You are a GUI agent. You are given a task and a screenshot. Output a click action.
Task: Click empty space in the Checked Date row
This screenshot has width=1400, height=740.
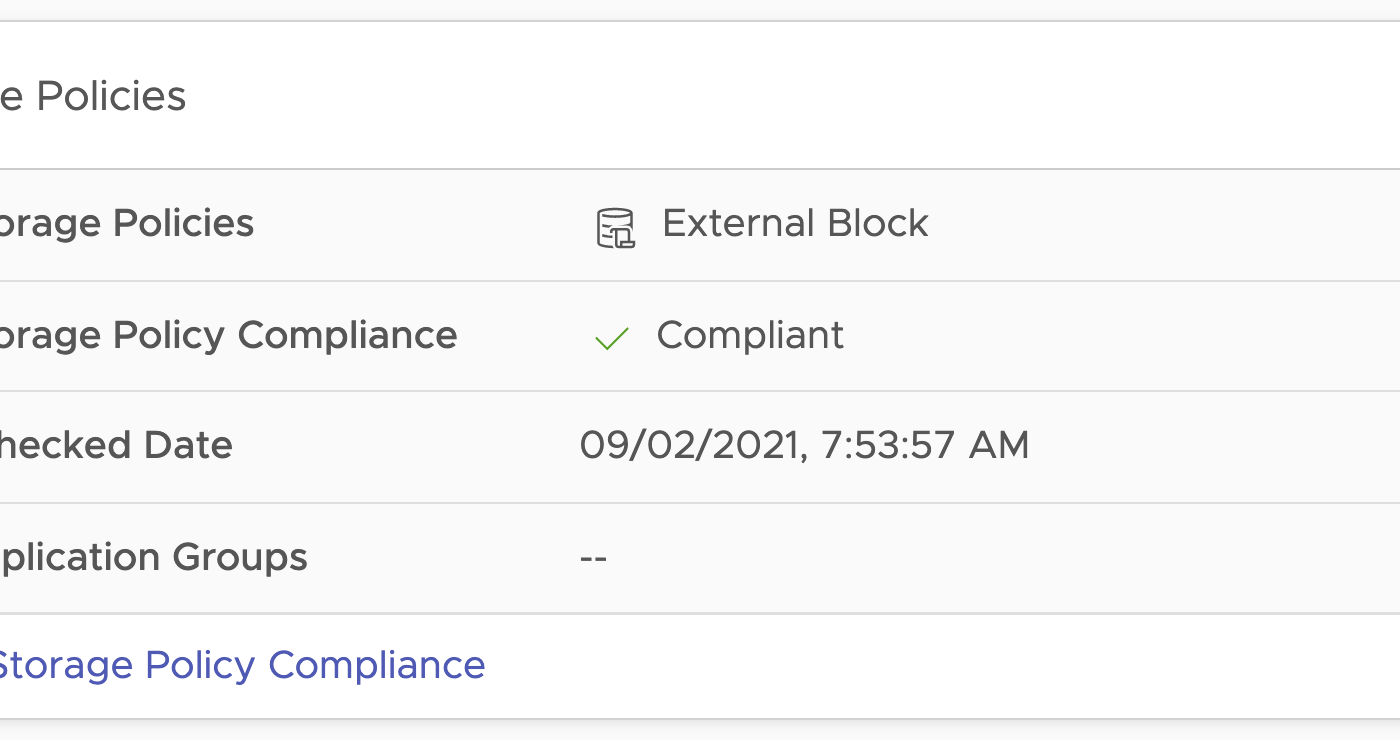[1200, 445]
